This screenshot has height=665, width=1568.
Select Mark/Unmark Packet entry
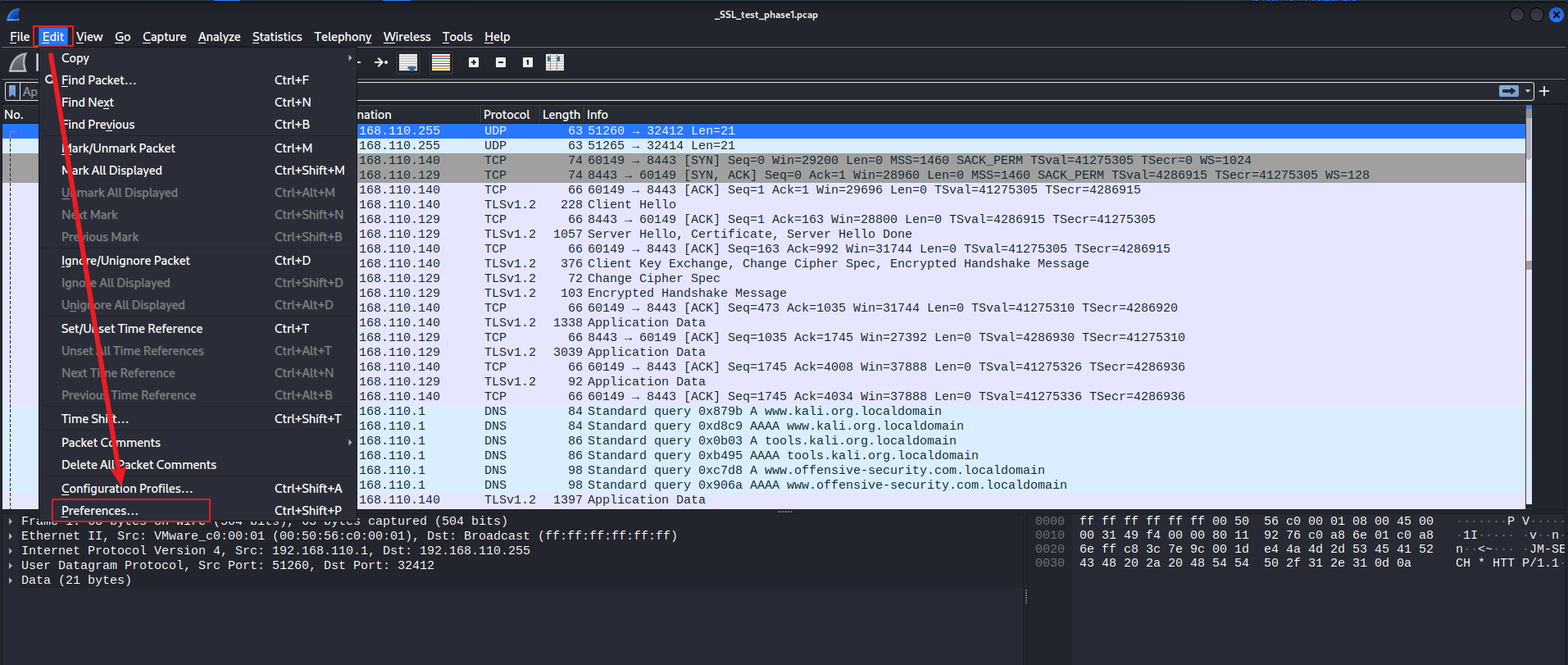tap(198, 148)
